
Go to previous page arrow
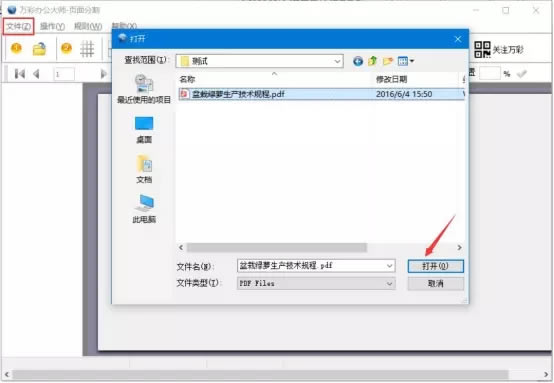36,74
